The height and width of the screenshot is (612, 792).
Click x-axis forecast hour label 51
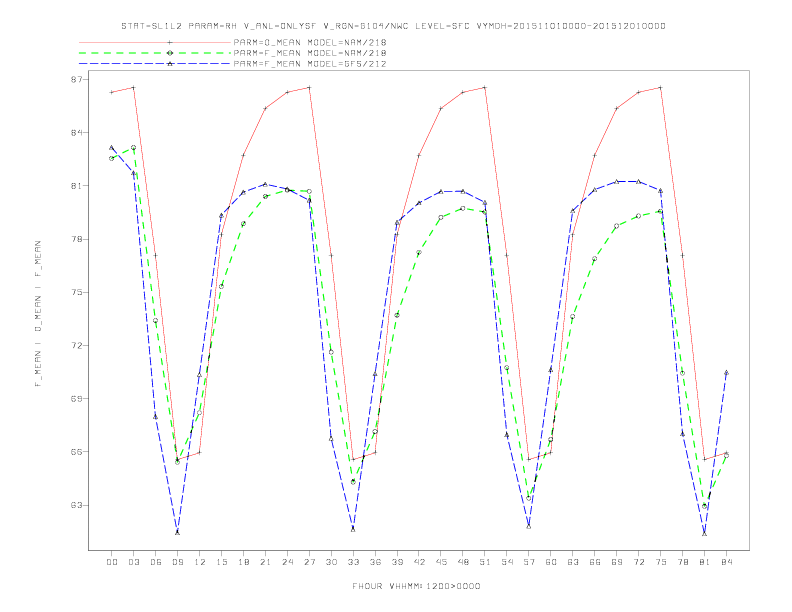coord(485,562)
